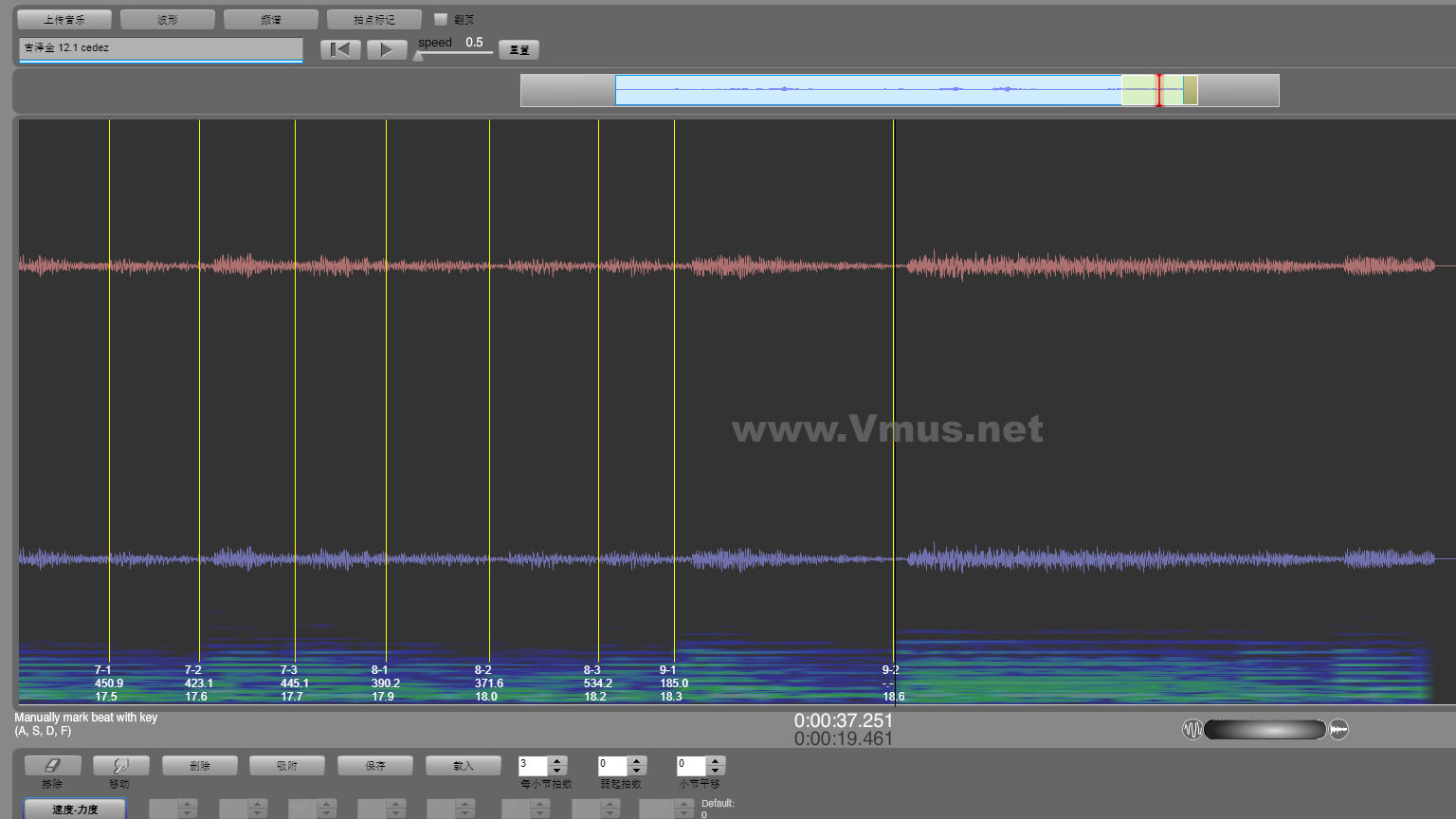This screenshot has height=819, width=1456.
Task: Click the yellow beat line labeled 8-2
Action: coord(489,379)
